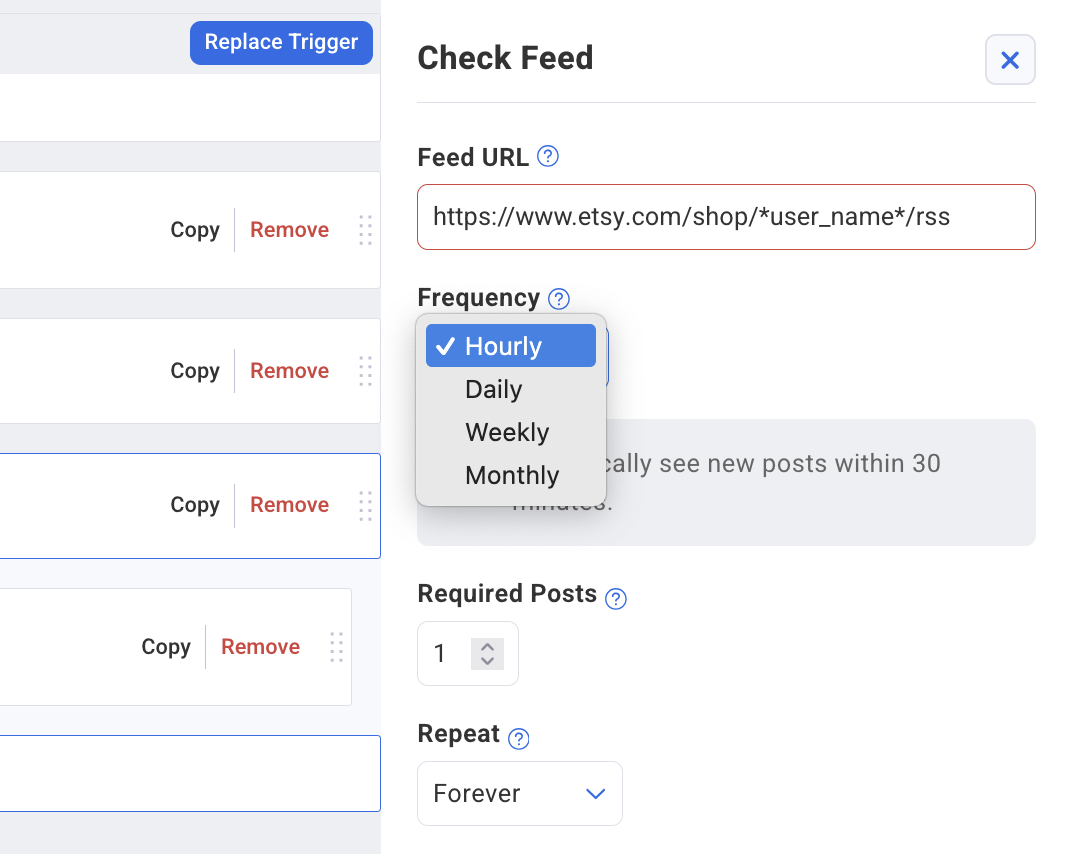The height and width of the screenshot is (854, 1070).
Task: Click Remove on the indented bottom row
Action: pos(260,647)
